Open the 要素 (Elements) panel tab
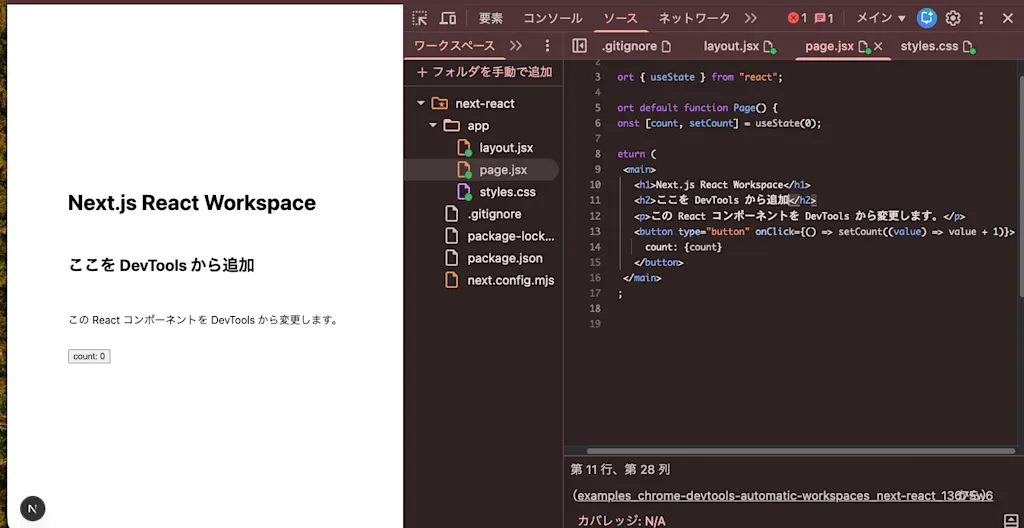1024x528 pixels. coord(490,18)
